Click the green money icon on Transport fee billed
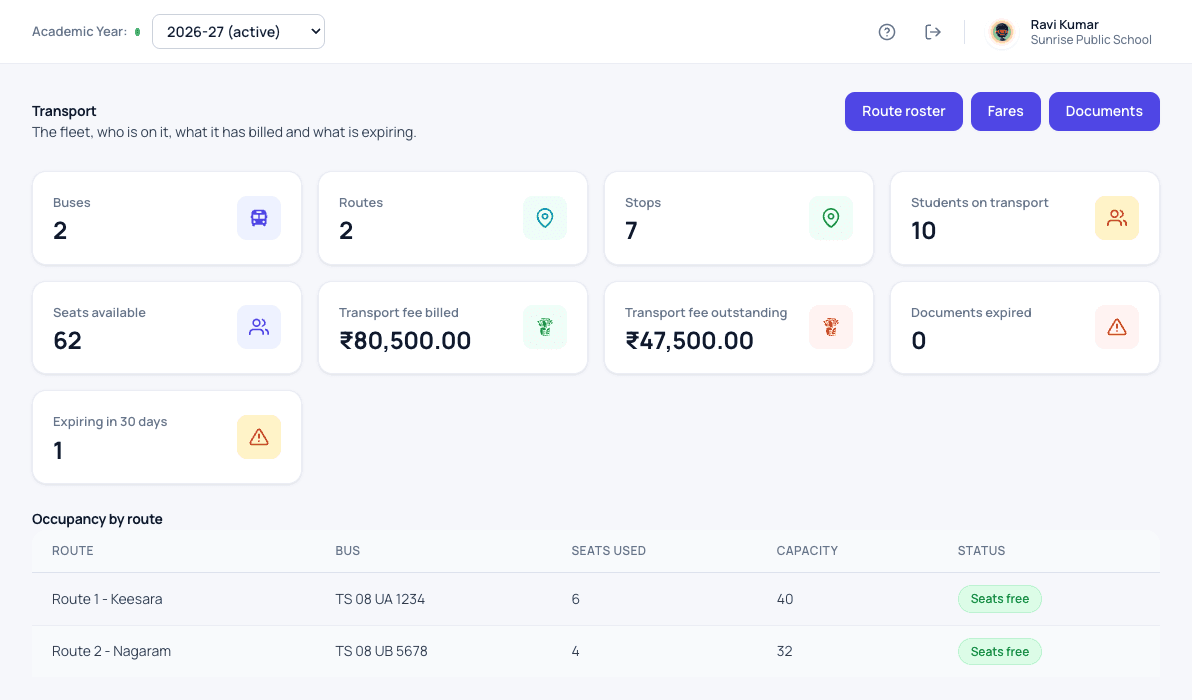 click(x=545, y=328)
